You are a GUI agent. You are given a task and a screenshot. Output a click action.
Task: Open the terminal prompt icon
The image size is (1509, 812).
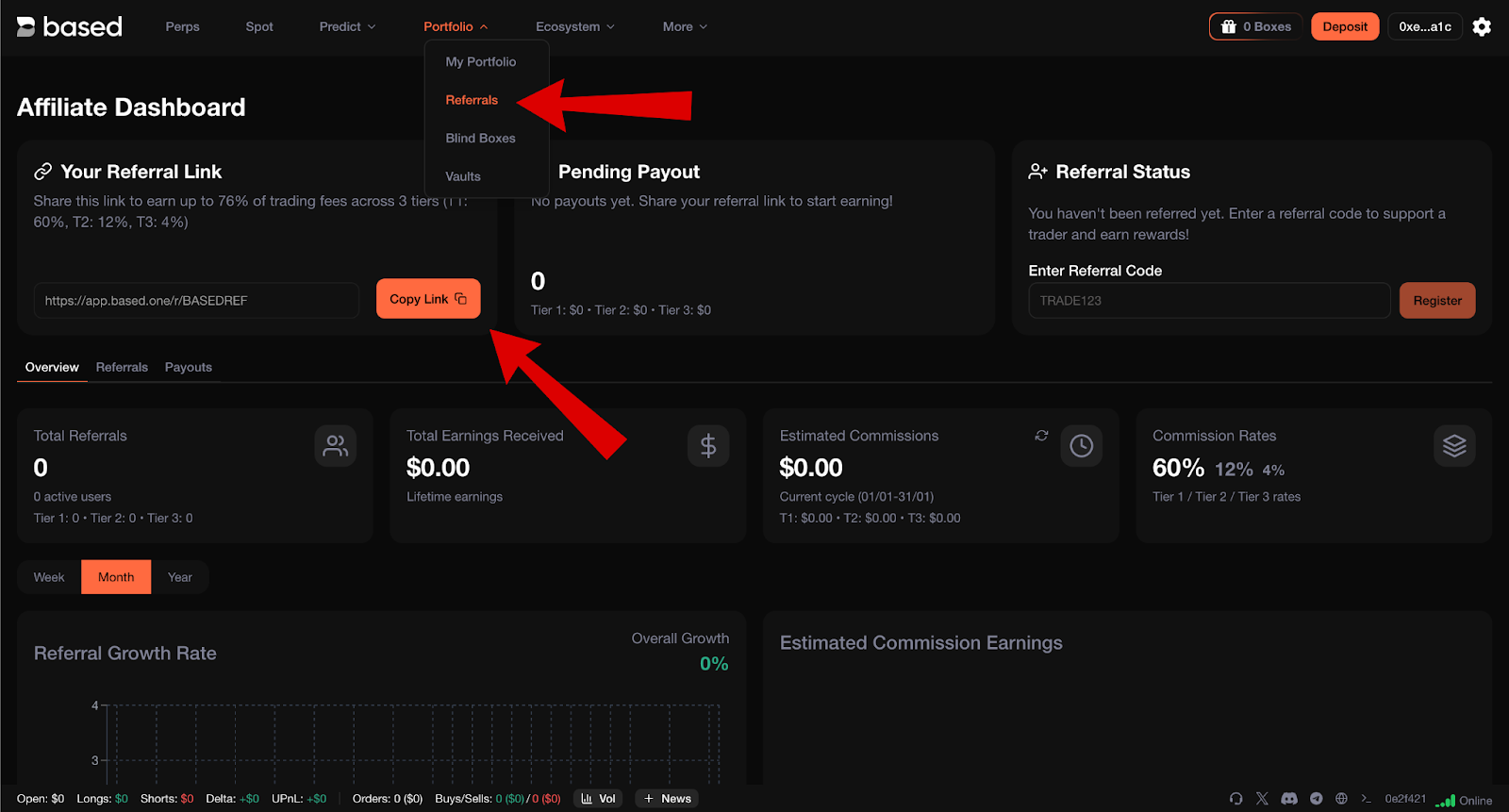[1366, 799]
